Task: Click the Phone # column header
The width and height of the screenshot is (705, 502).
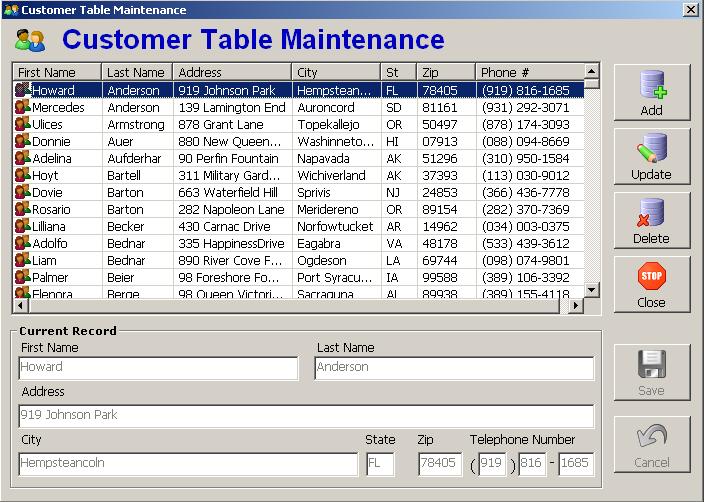Action: 530,72
